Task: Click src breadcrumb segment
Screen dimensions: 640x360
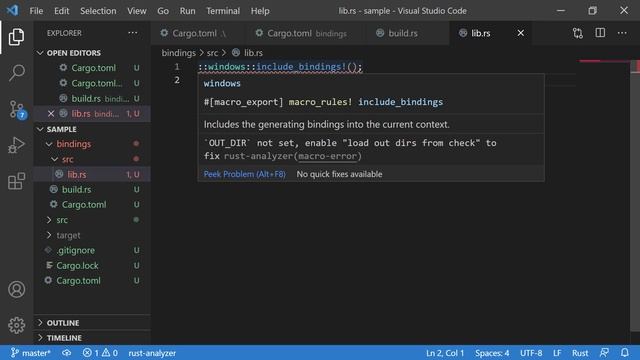Action: point(212,53)
